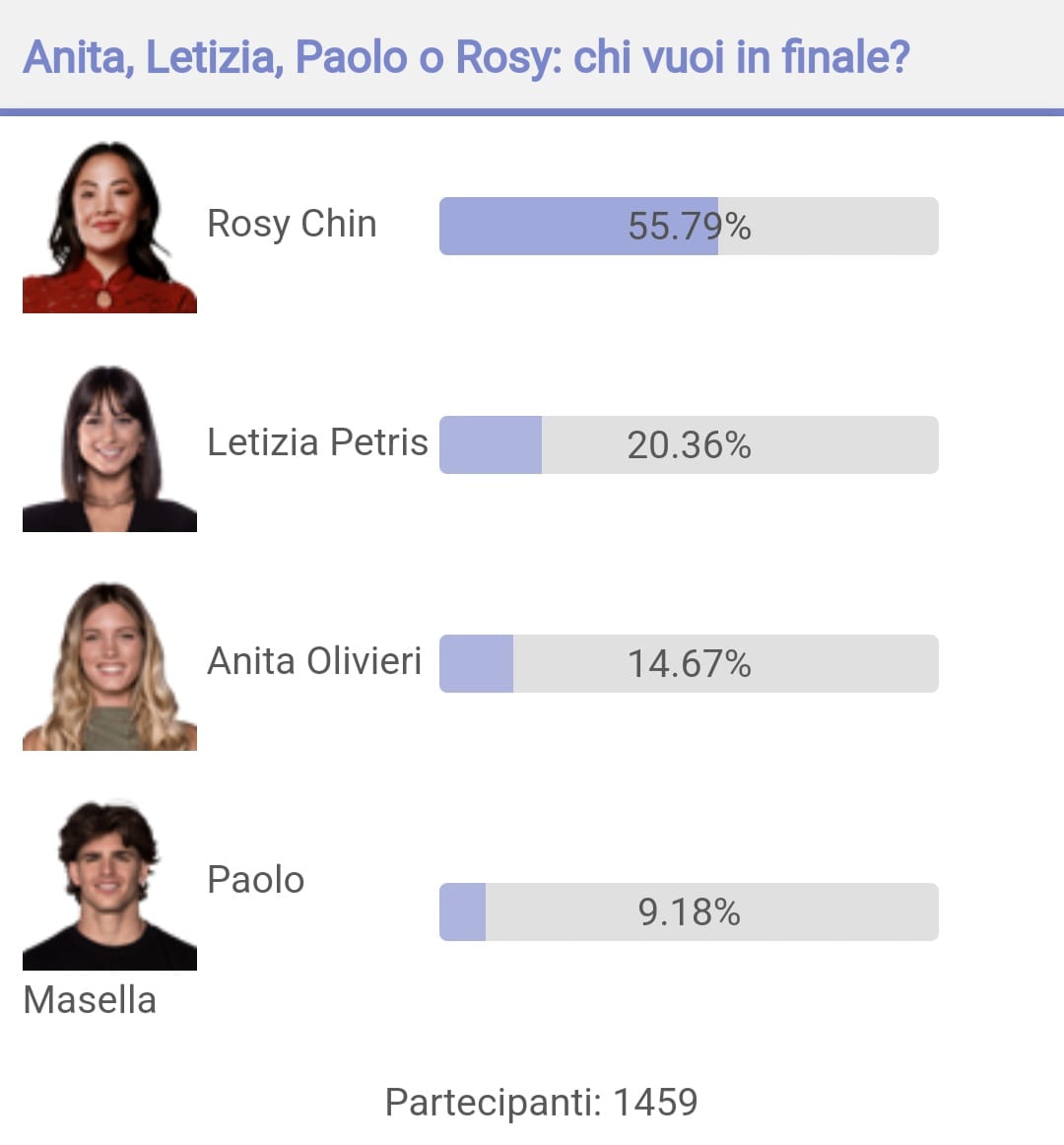Select the Letizia Petris name label
The image size is (1064, 1145).
[x=317, y=442]
